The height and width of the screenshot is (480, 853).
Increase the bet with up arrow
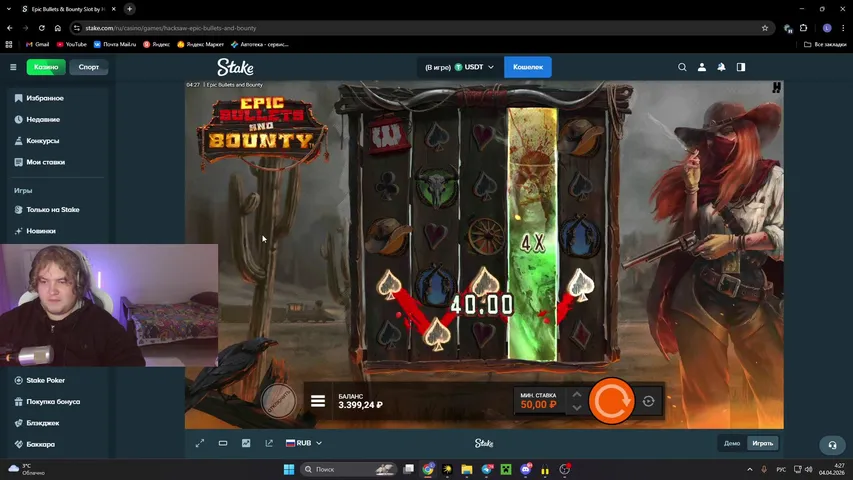click(x=576, y=394)
